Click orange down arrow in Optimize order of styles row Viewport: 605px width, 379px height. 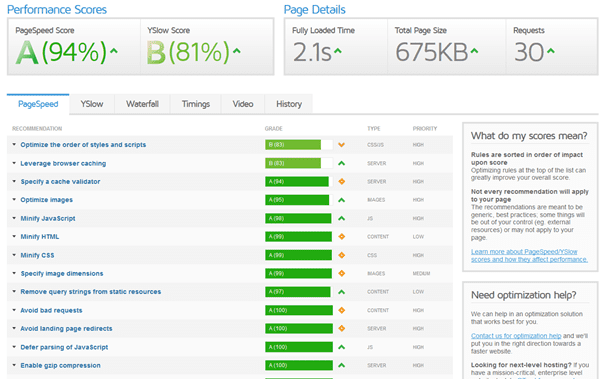(x=341, y=145)
